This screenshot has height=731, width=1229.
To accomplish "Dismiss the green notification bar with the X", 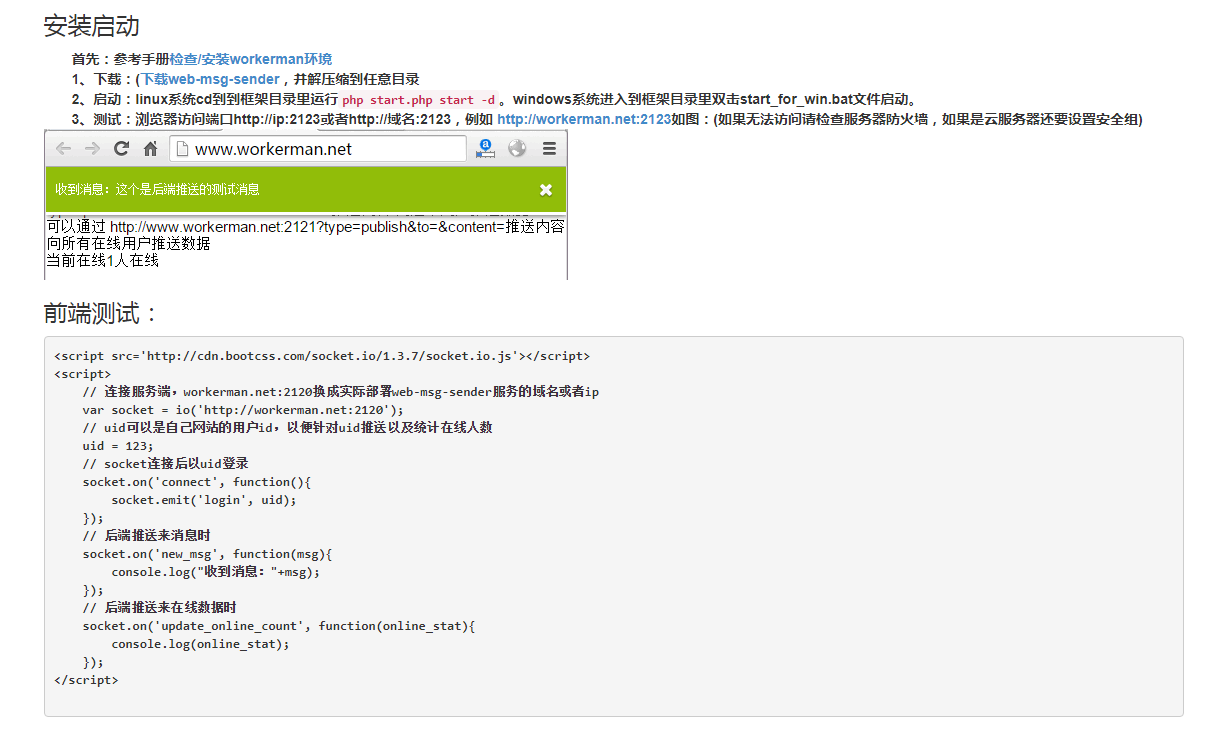I will 545,188.
